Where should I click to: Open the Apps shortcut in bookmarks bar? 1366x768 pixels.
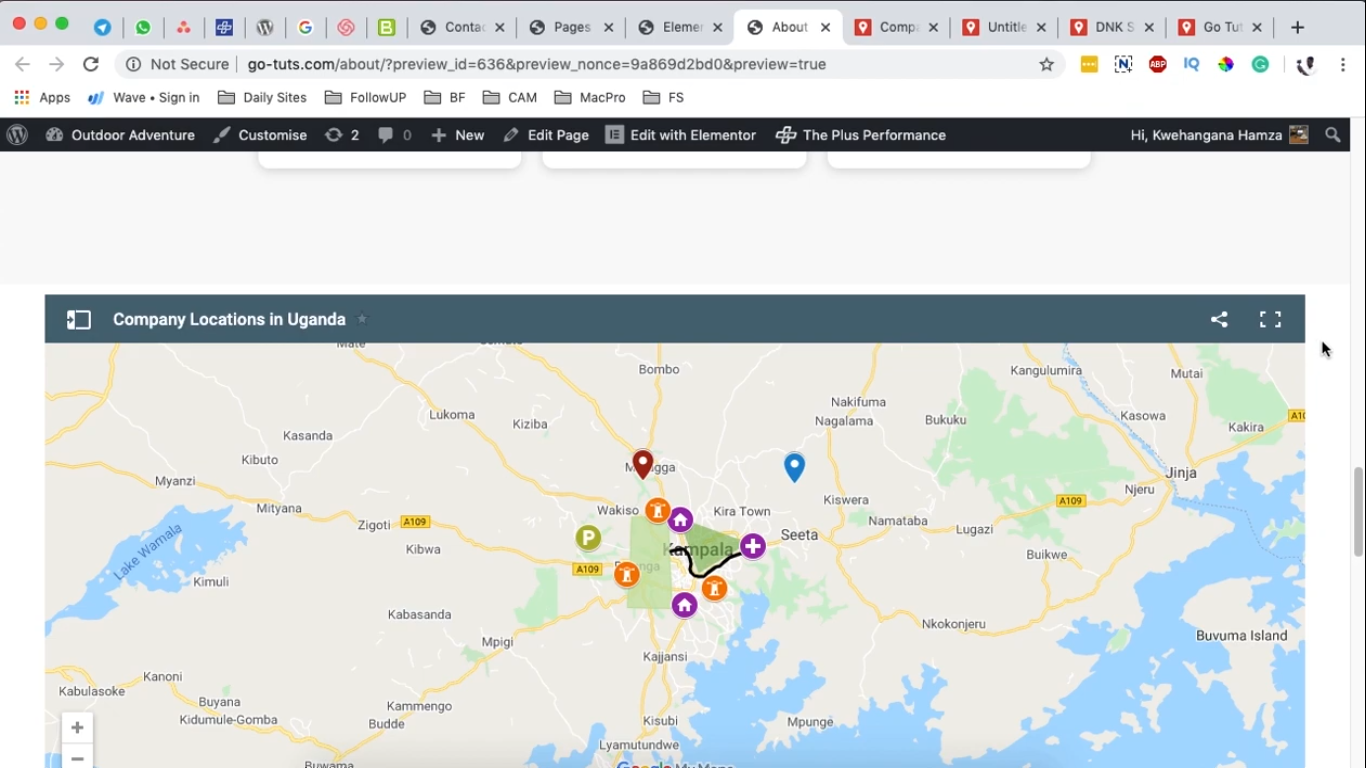(42, 97)
